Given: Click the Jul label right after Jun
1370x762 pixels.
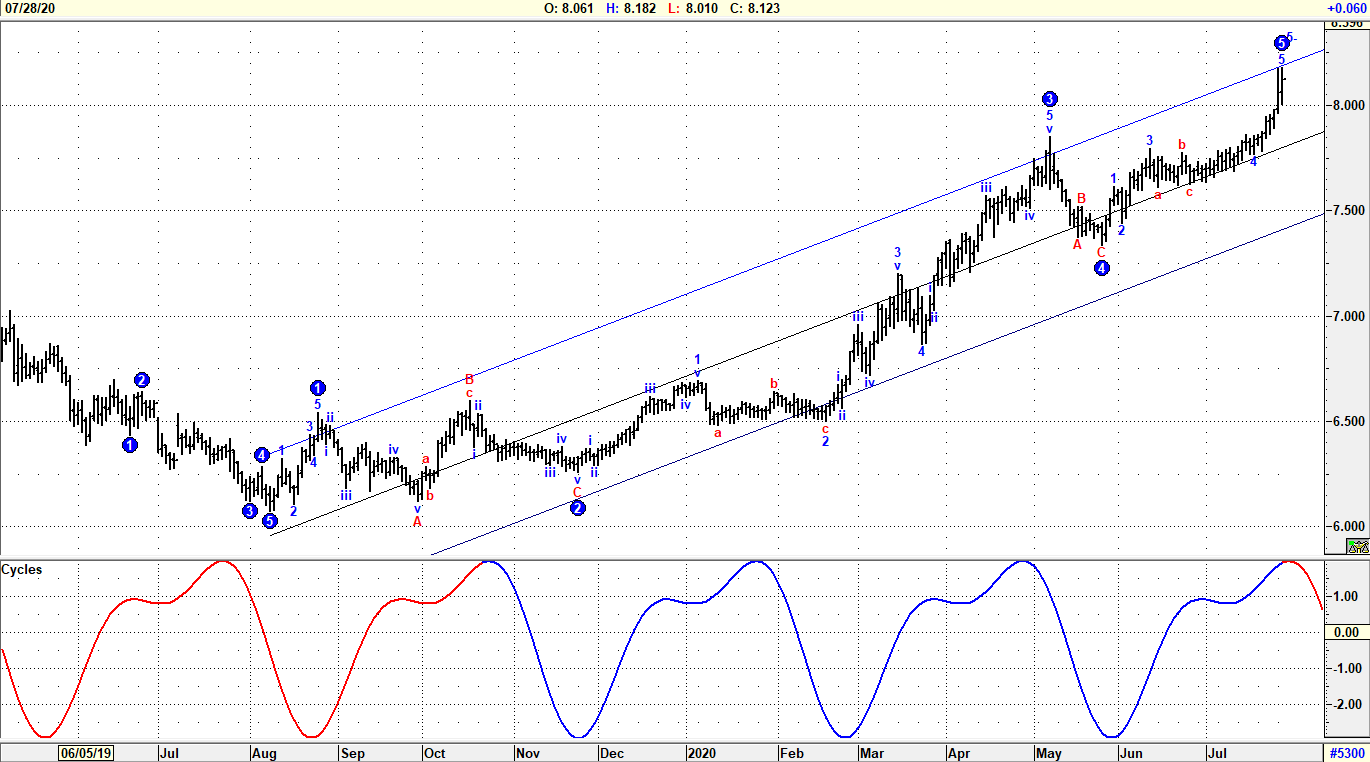Looking at the screenshot, I should (1218, 752).
